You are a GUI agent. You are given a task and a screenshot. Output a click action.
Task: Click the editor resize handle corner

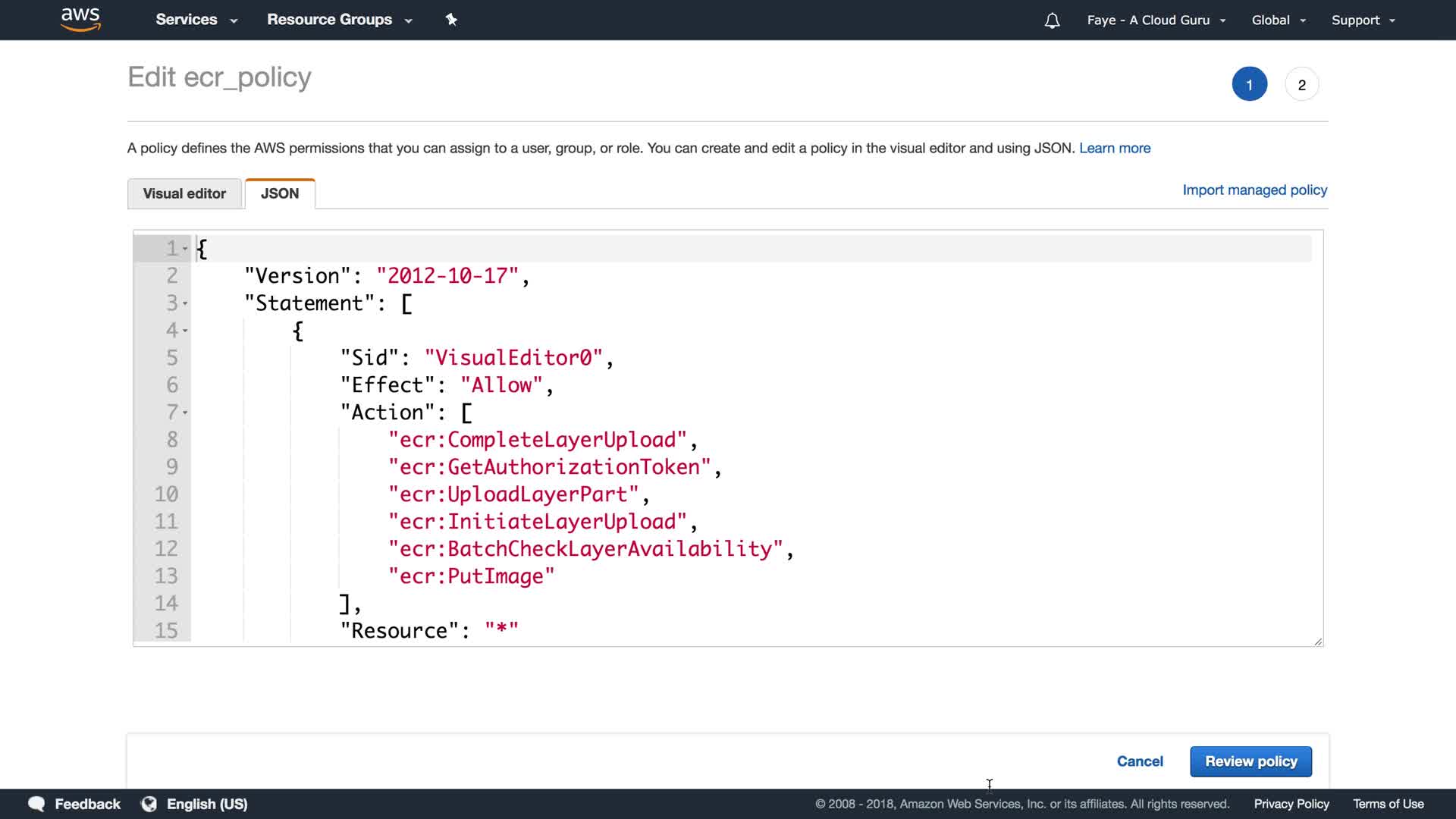coord(1318,642)
